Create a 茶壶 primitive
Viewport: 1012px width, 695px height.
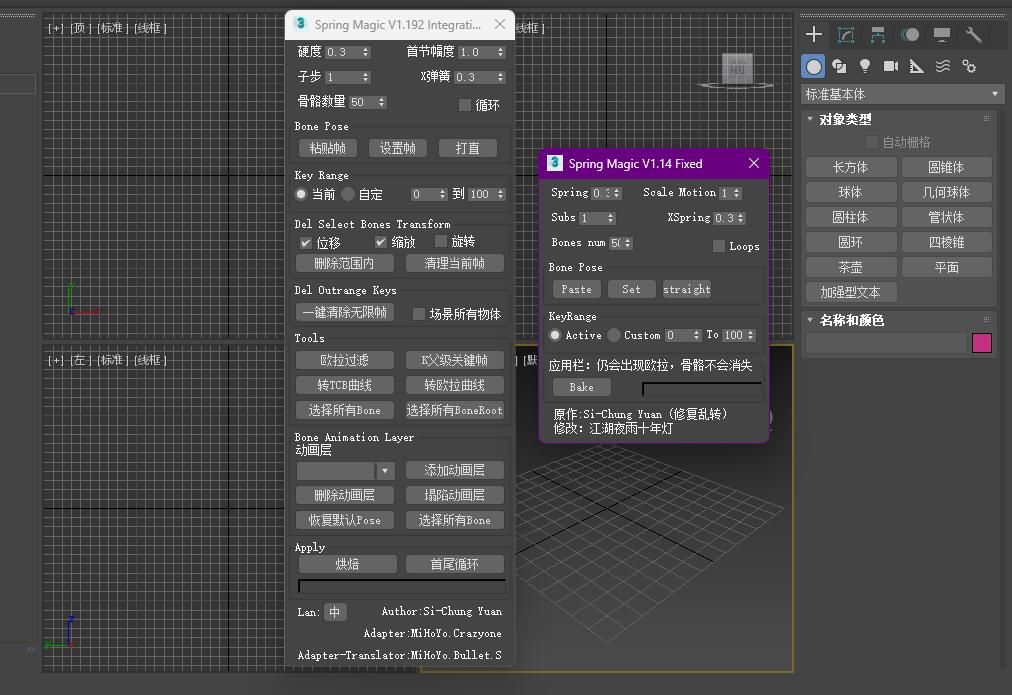[x=850, y=267]
